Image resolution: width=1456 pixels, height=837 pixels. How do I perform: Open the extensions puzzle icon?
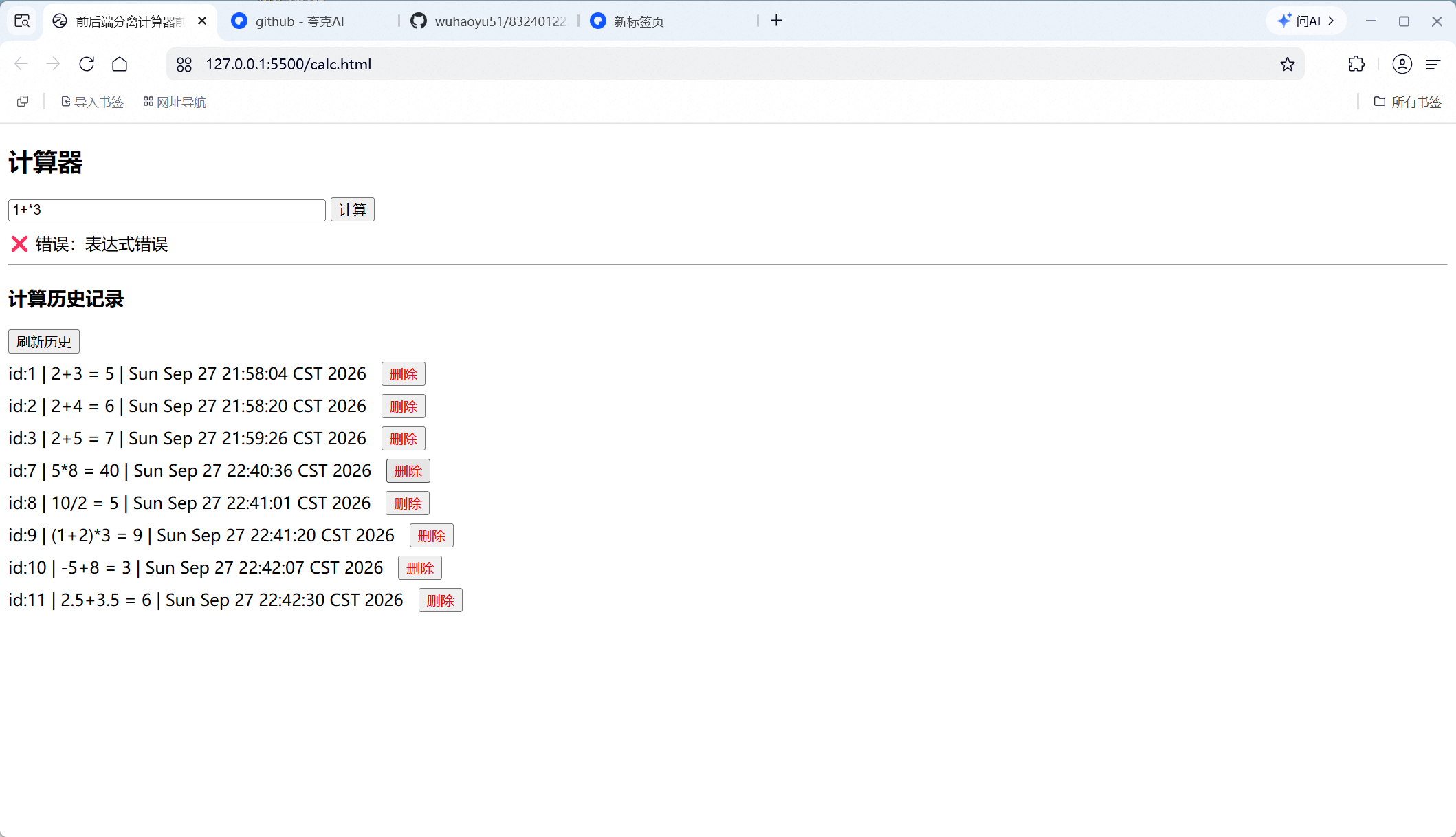1356,64
